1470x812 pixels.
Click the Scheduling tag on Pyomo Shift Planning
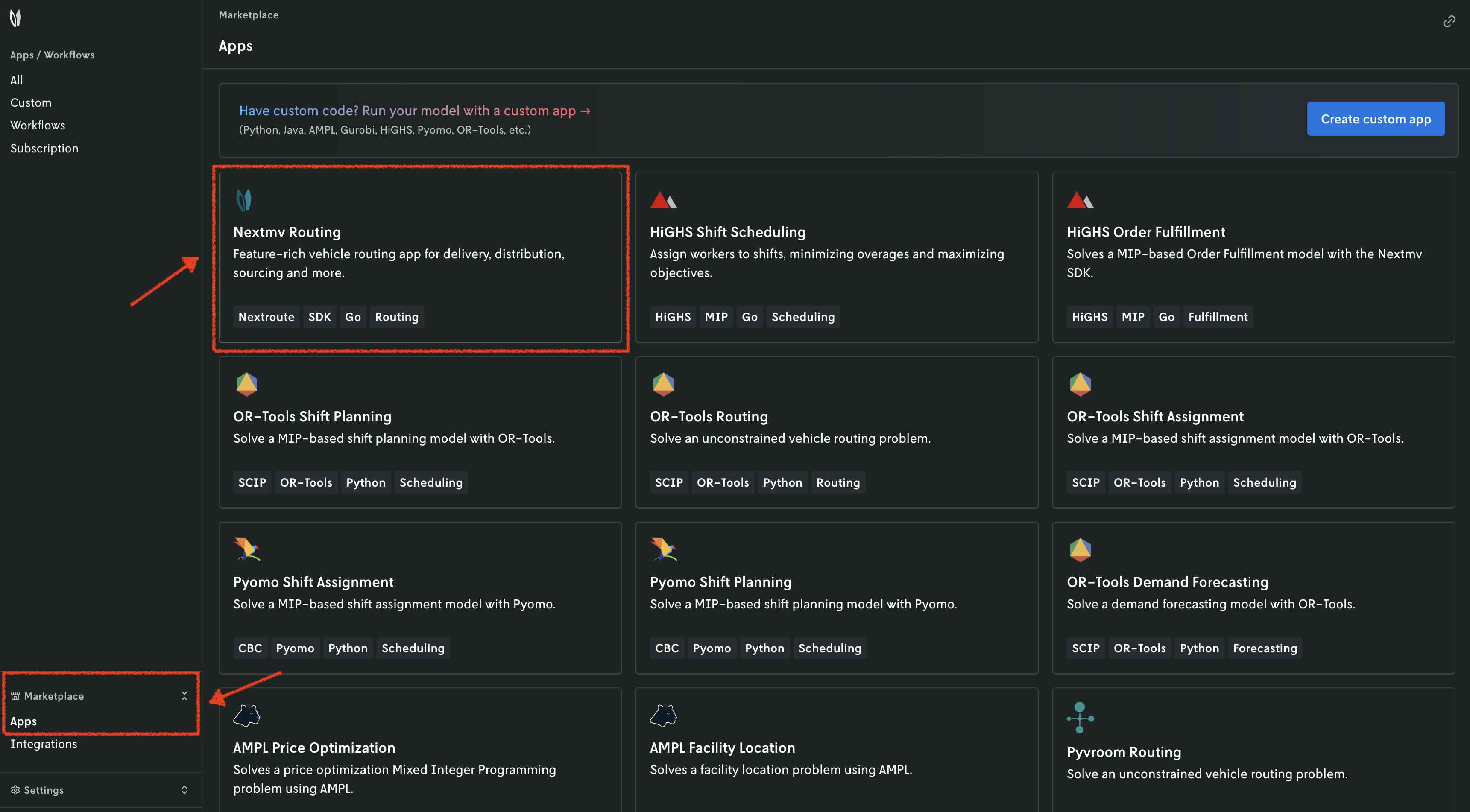830,648
